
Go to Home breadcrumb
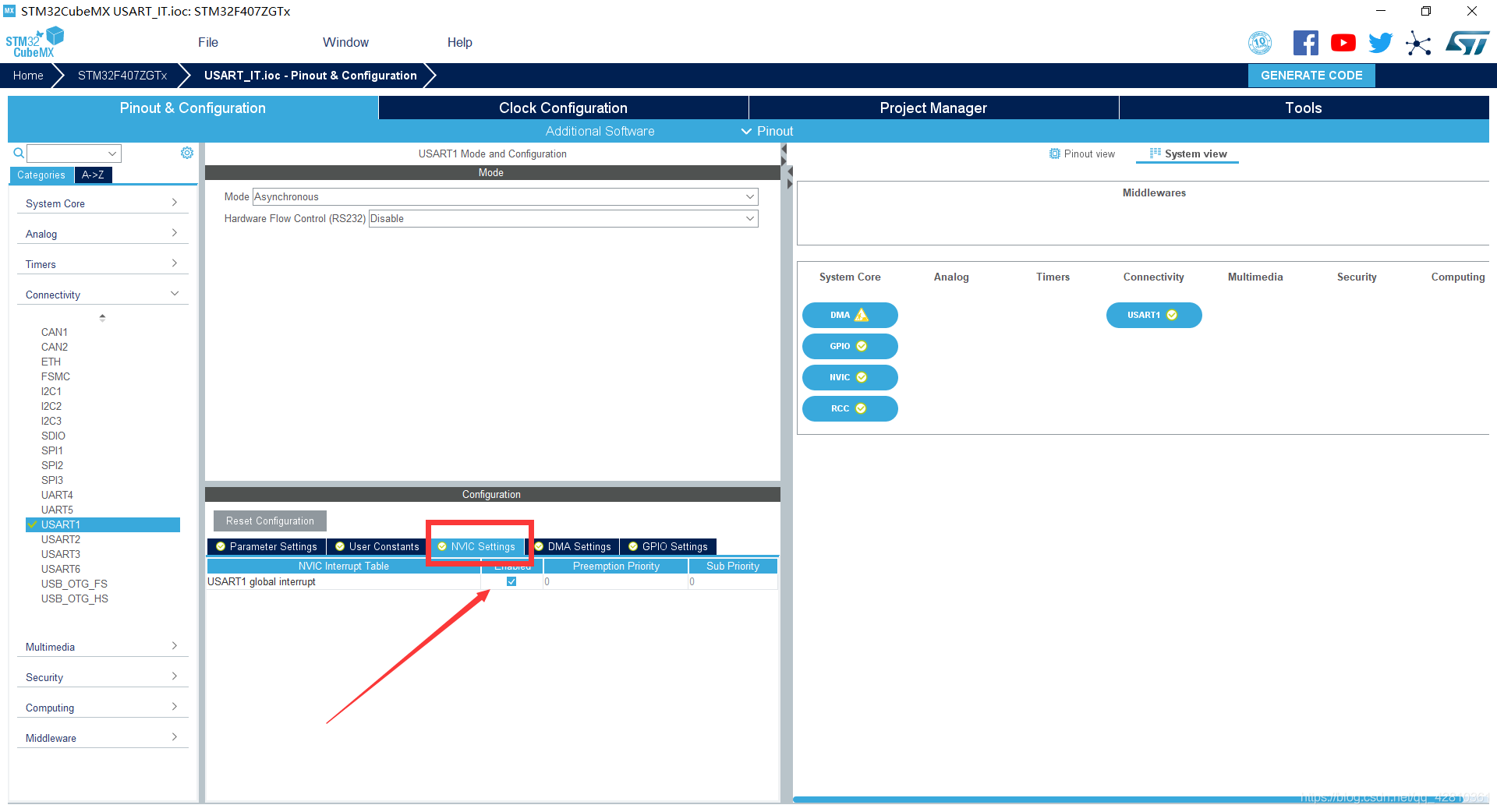(x=28, y=76)
